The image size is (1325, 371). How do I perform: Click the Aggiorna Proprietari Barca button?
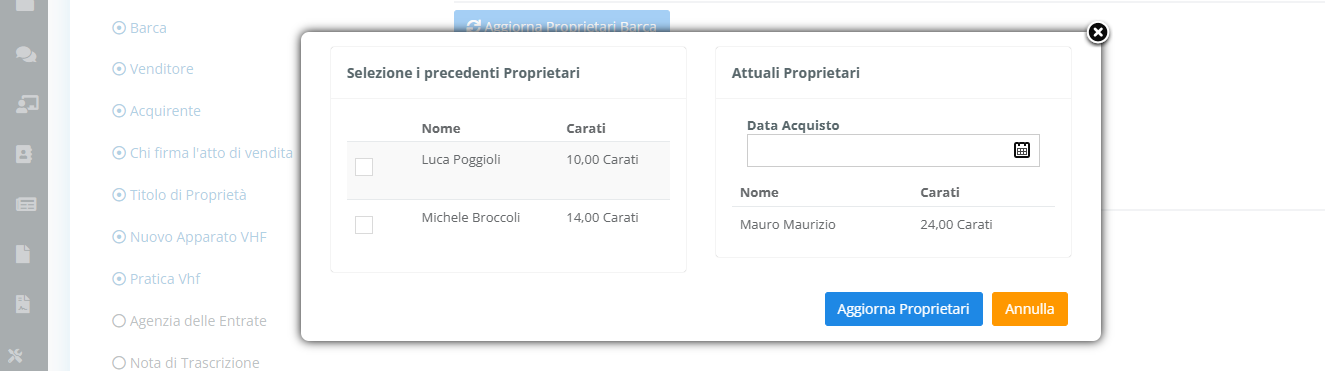coord(561,24)
